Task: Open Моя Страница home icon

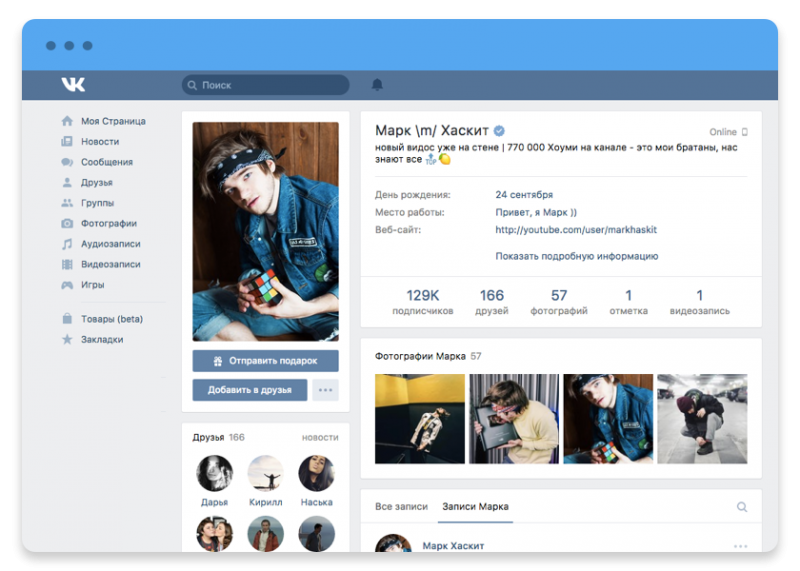Action: pos(67,121)
